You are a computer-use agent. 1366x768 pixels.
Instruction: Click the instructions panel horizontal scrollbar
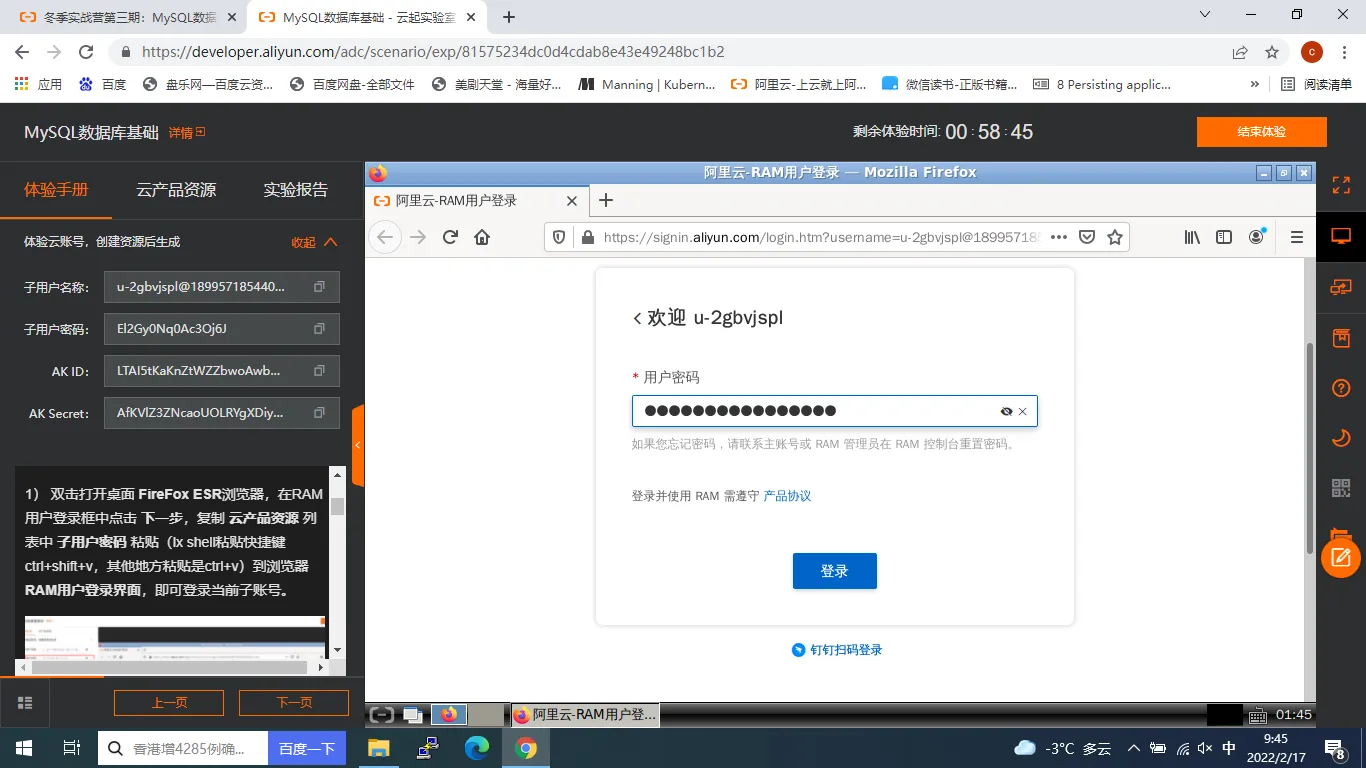[x=172, y=667]
